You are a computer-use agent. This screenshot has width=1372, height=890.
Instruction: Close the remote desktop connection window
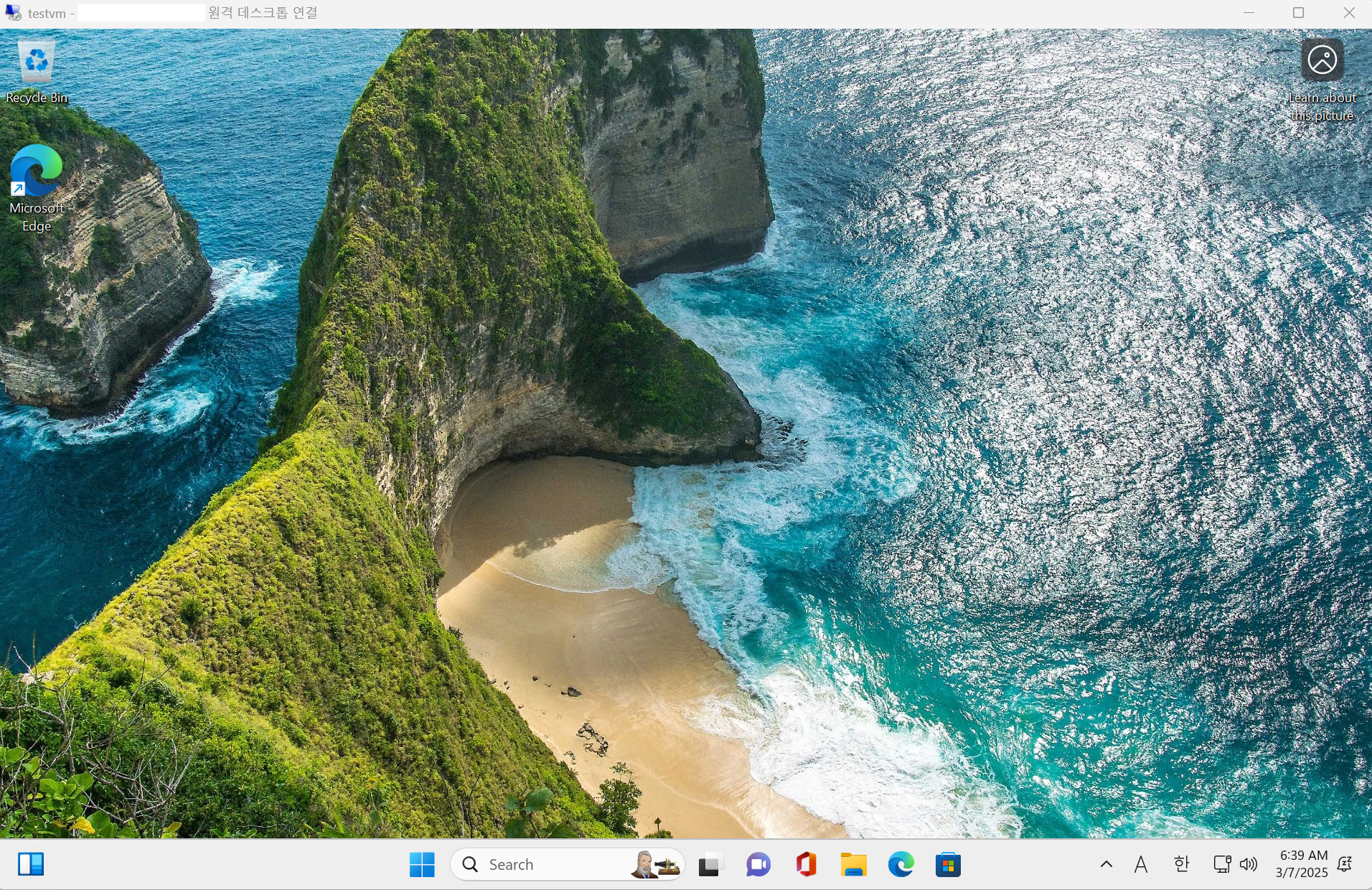[x=1348, y=13]
